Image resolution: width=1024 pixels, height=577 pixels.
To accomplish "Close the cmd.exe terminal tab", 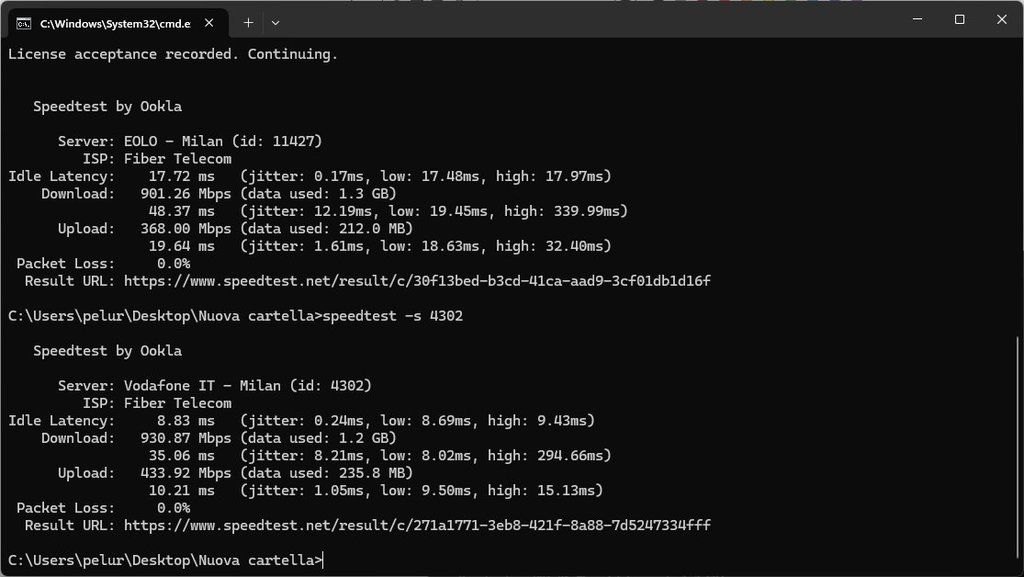I will click(210, 22).
